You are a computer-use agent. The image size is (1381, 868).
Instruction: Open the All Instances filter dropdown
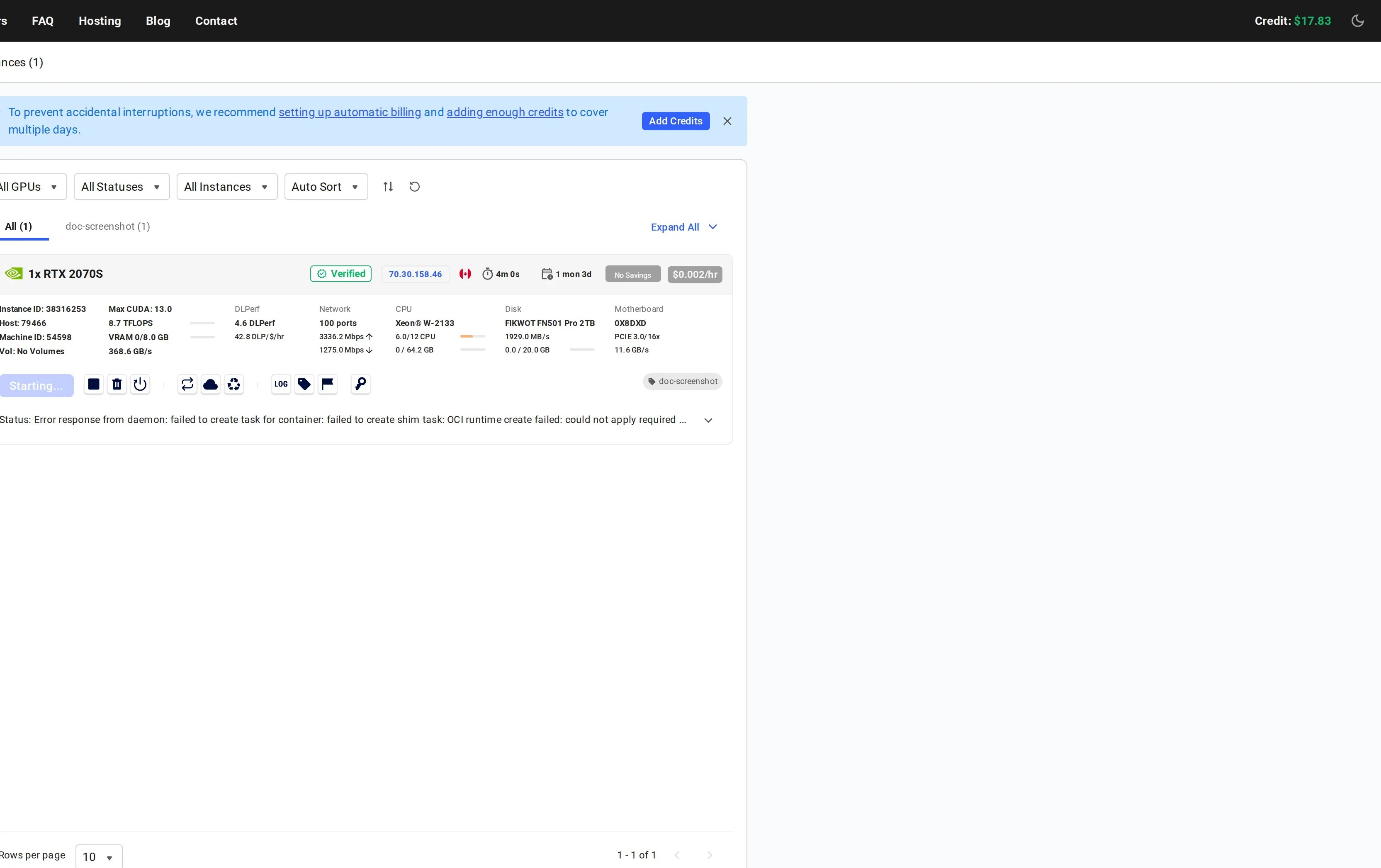[227, 187]
